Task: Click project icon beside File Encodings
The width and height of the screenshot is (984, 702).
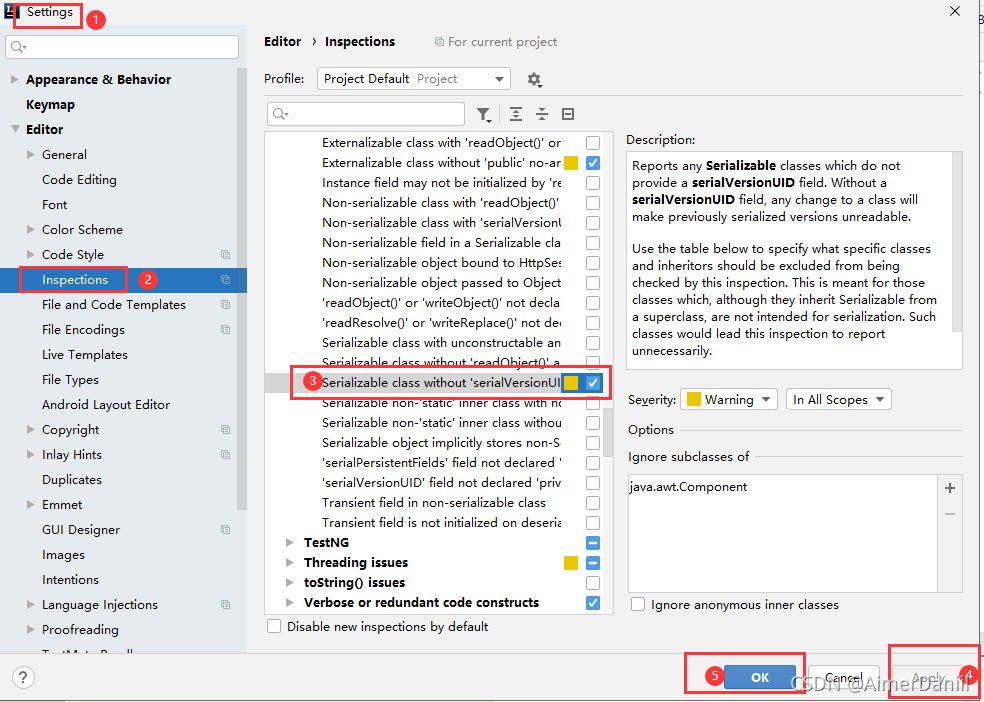Action: click(x=225, y=330)
